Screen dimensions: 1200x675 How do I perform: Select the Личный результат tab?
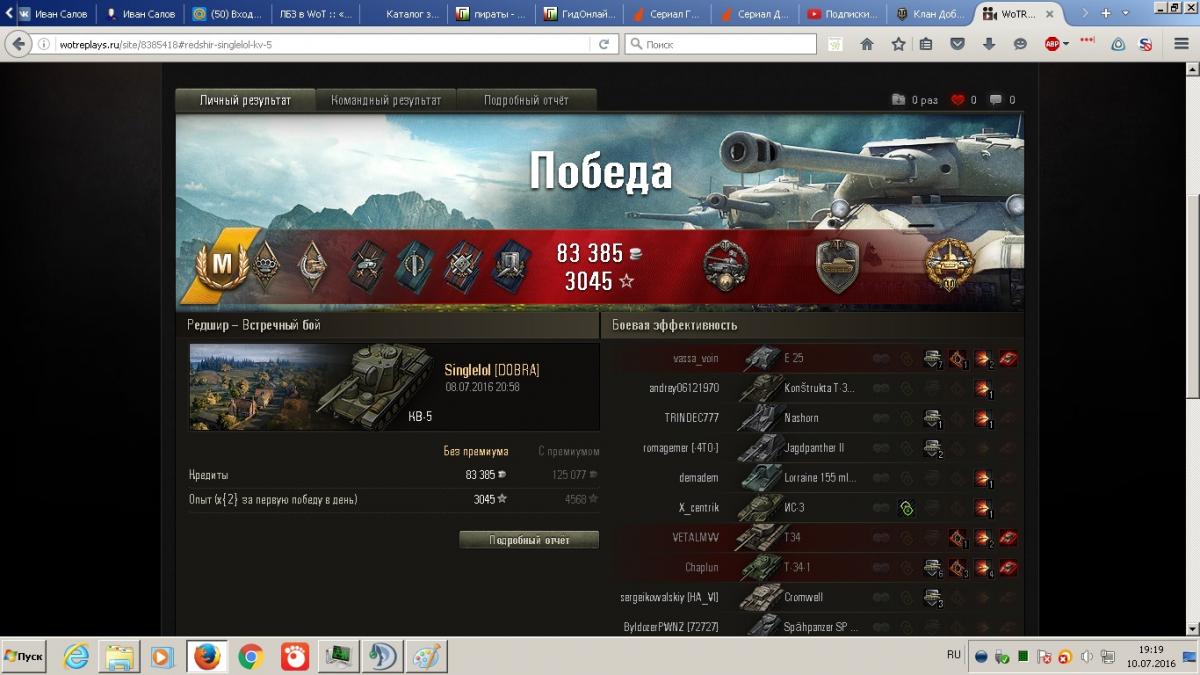pyautogui.click(x=245, y=100)
